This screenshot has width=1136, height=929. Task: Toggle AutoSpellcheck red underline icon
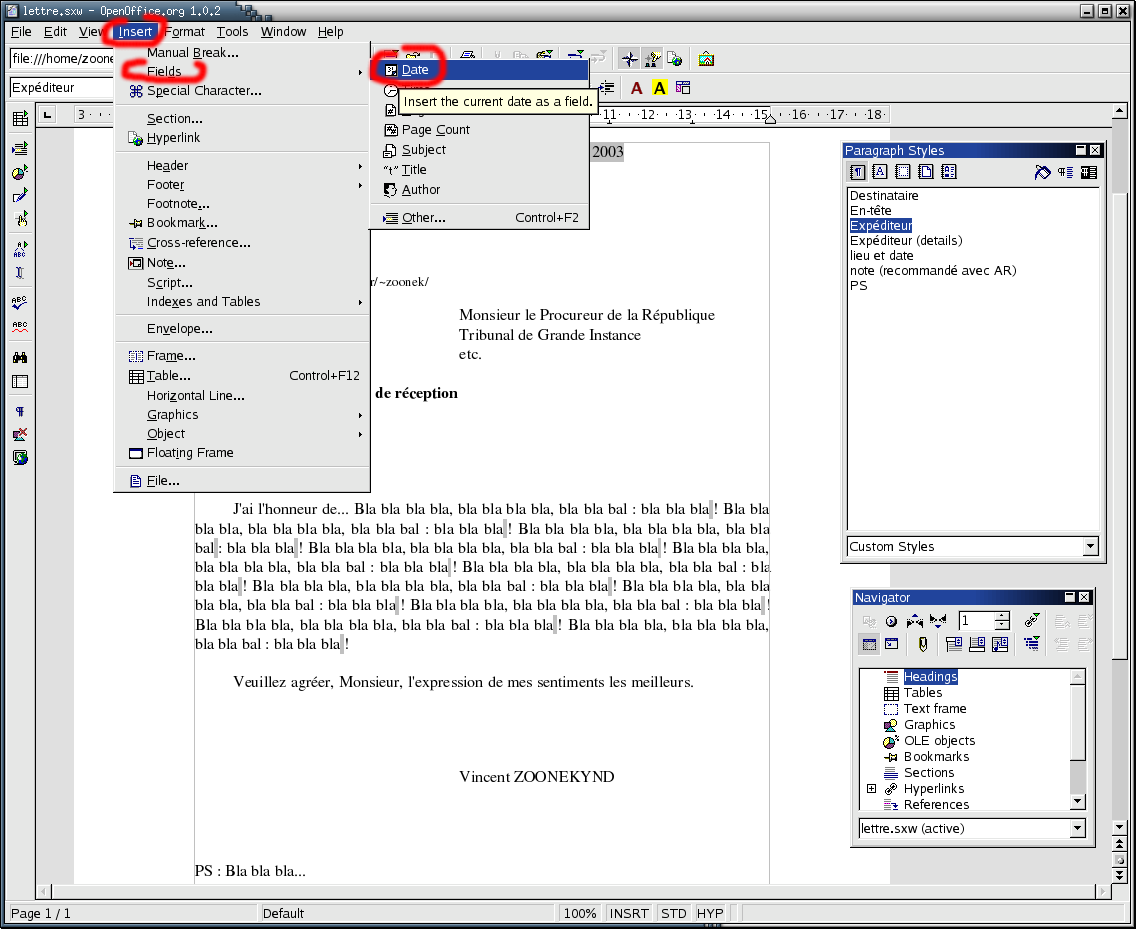pos(20,327)
